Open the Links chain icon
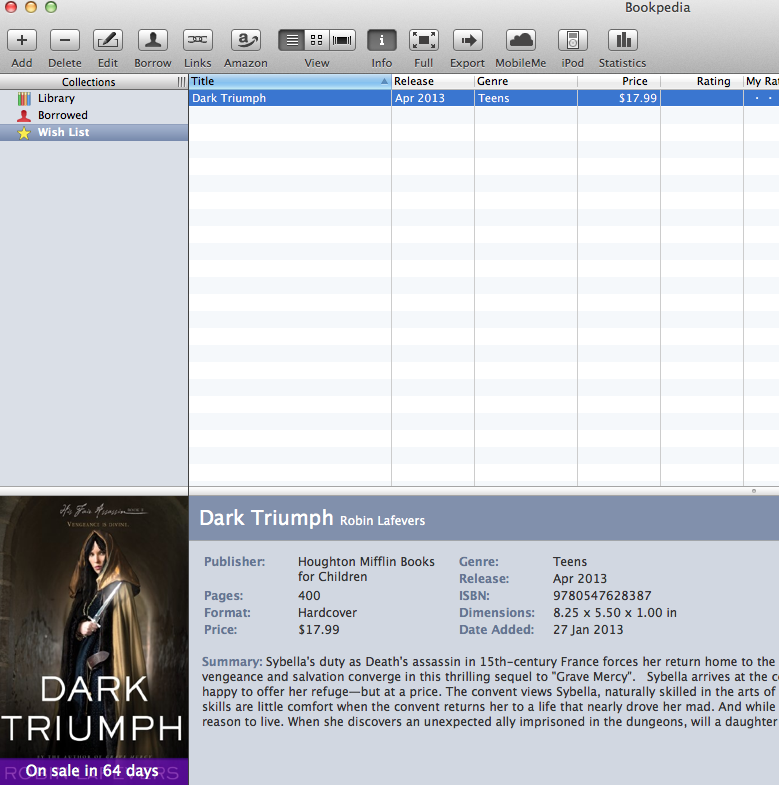The width and height of the screenshot is (779, 785). (198, 41)
